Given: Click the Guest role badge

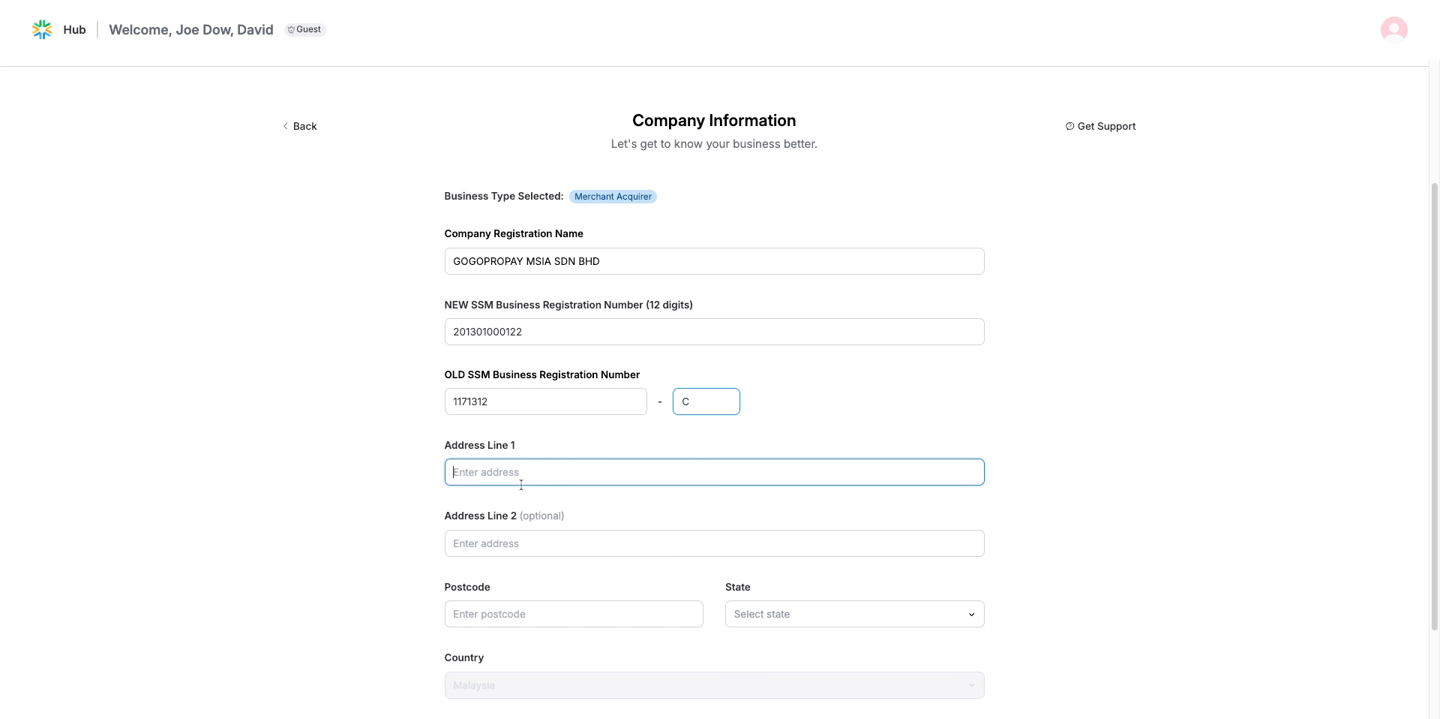Looking at the screenshot, I should click(x=305, y=30).
